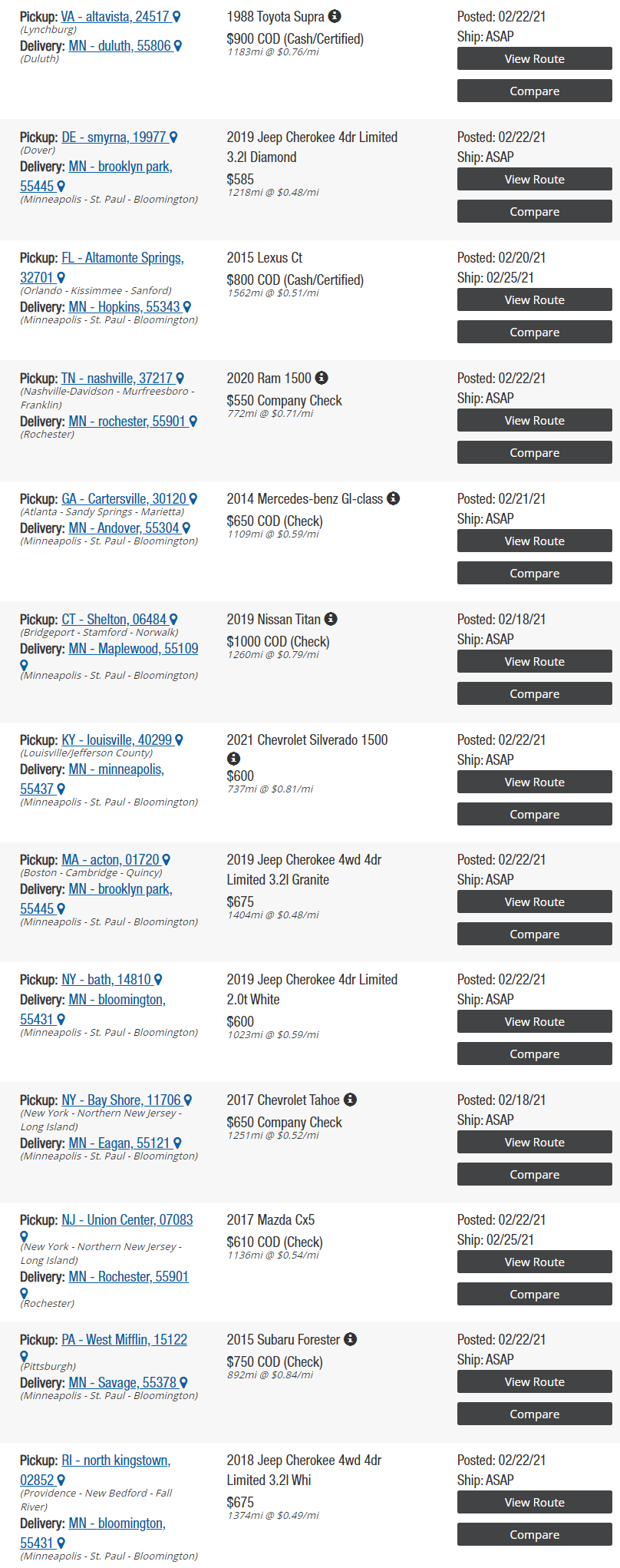Click info icon next to 1988 Toyota Supra
The height and width of the screenshot is (1568, 620).
tap(335, 15)
